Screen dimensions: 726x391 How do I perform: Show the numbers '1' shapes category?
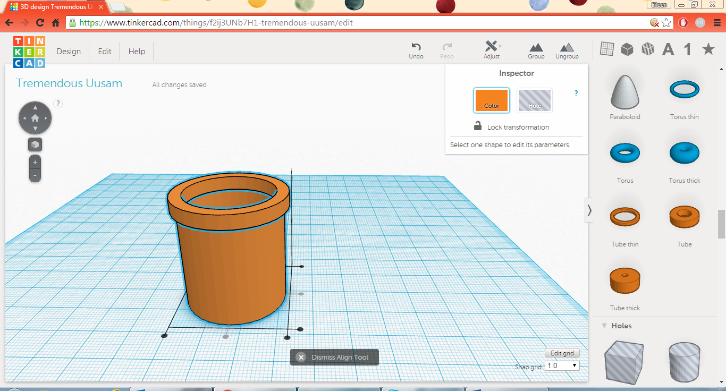688,49
